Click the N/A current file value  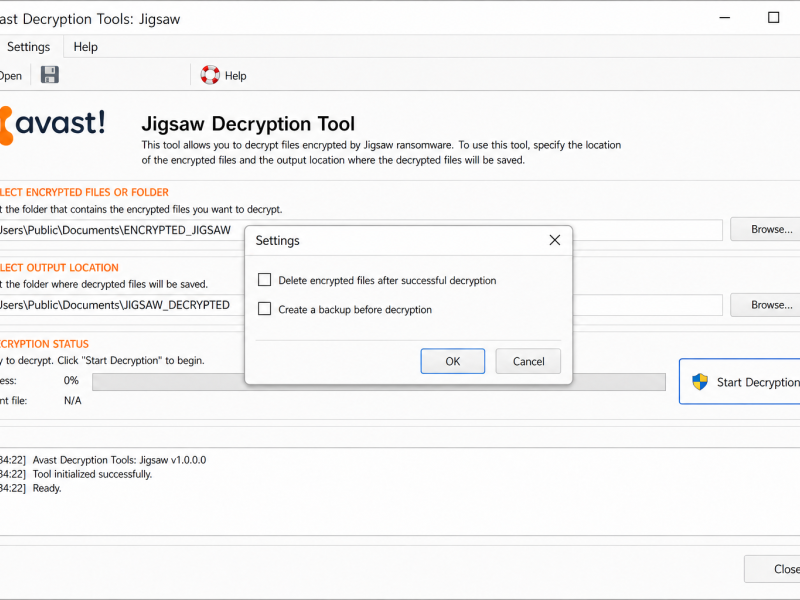(x=72, y=401)
